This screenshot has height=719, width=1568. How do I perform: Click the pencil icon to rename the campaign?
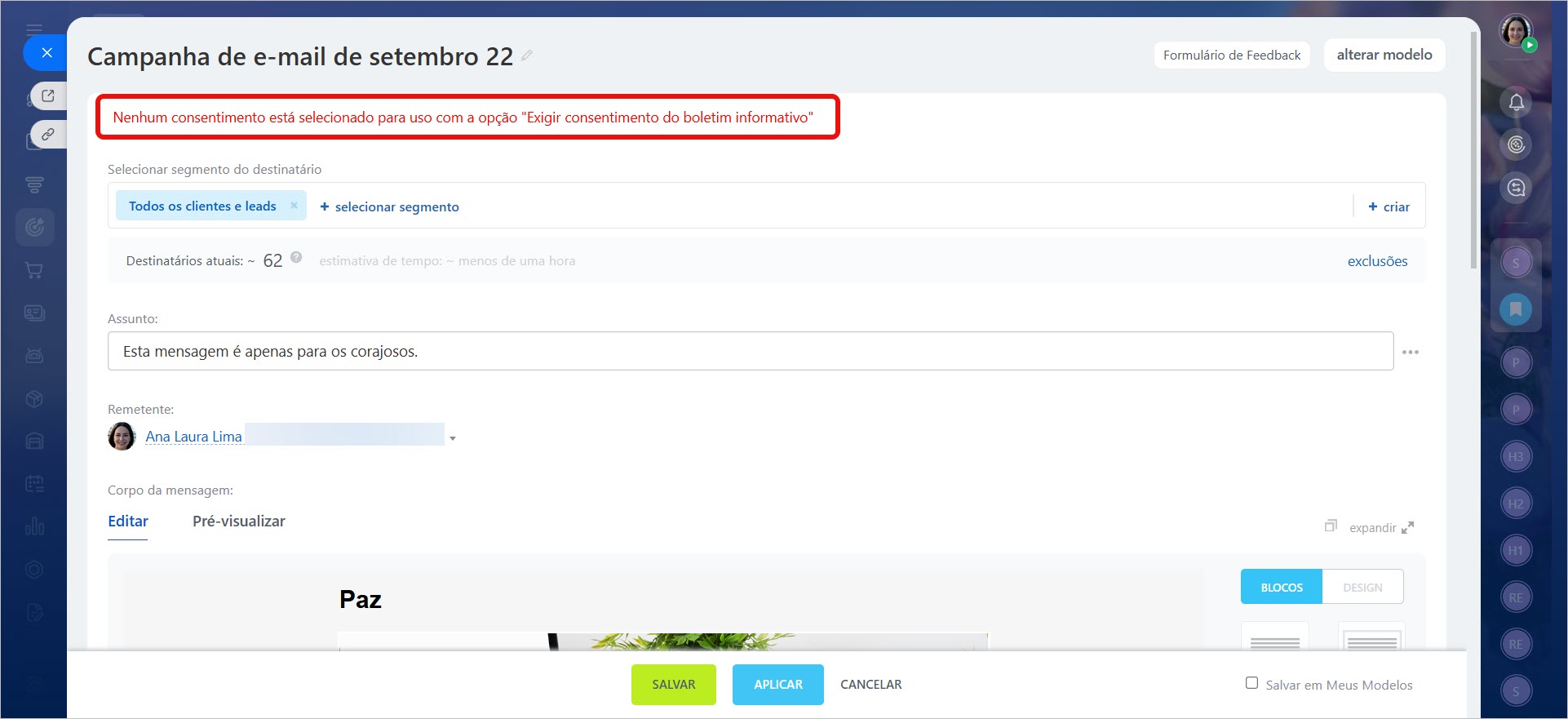tap(527, 55)
